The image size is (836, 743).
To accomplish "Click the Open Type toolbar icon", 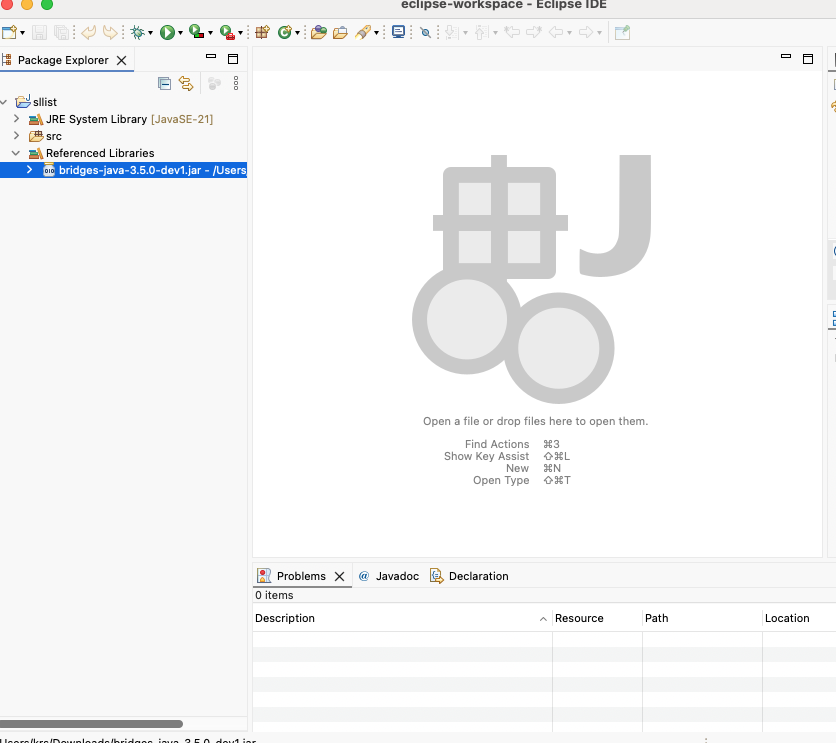I will point(319,33).
